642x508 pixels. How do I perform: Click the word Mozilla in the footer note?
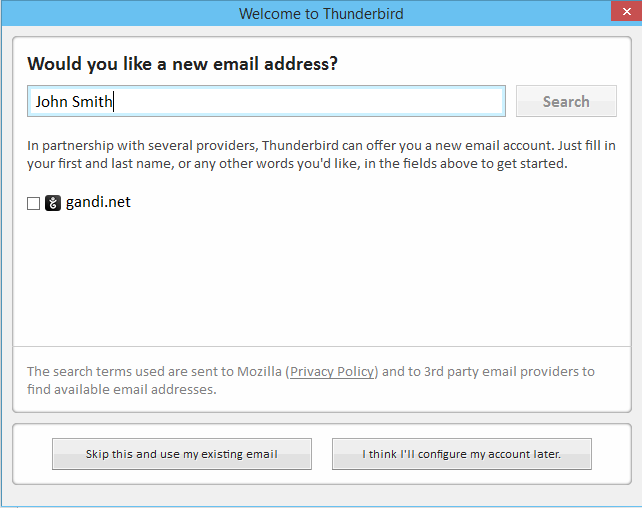tap(259, 371)
